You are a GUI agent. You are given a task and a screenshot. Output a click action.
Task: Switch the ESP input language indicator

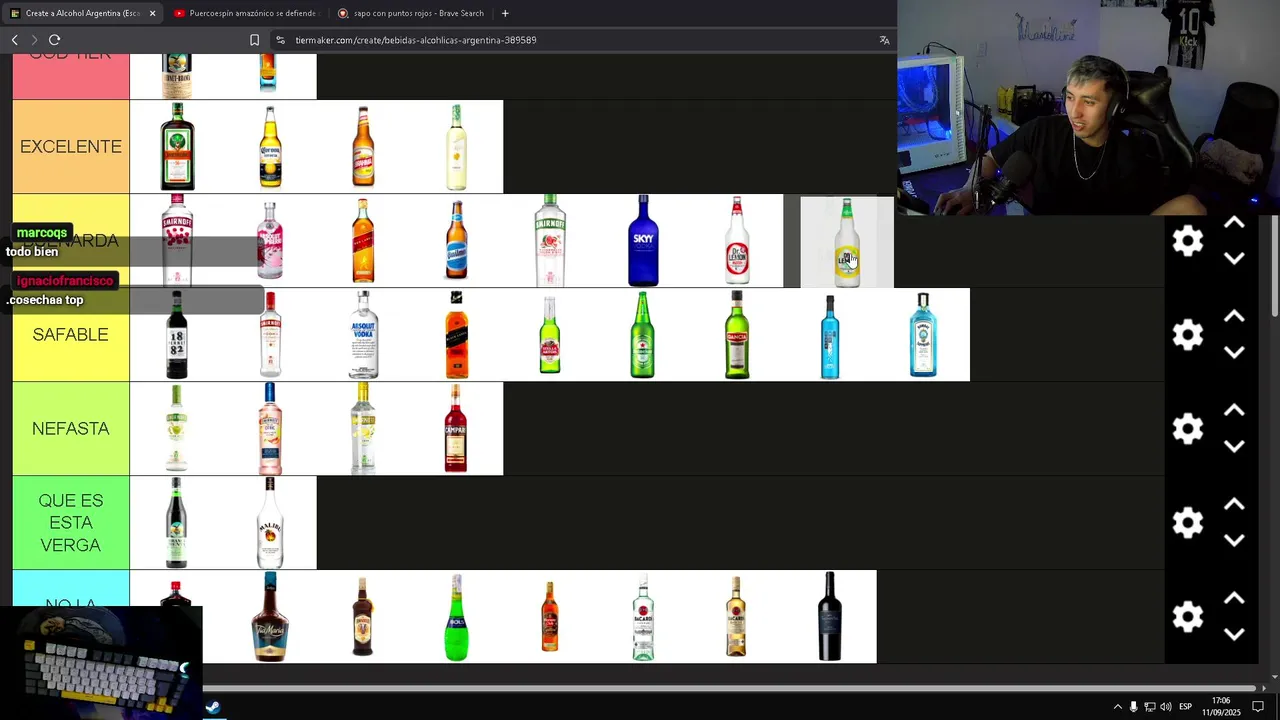click(1185, 707)
